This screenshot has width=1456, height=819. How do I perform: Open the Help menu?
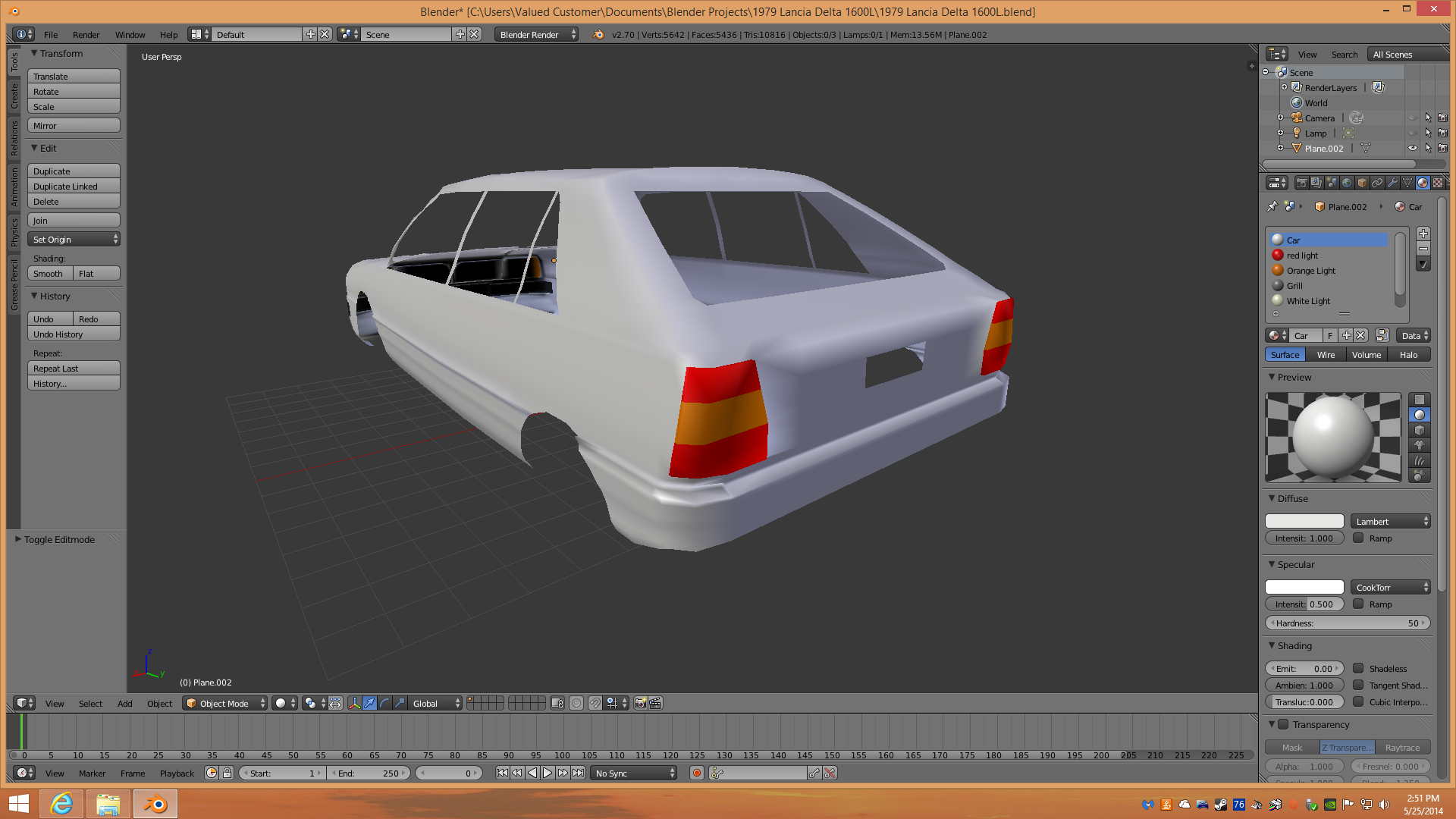click(x=168, y=35)
